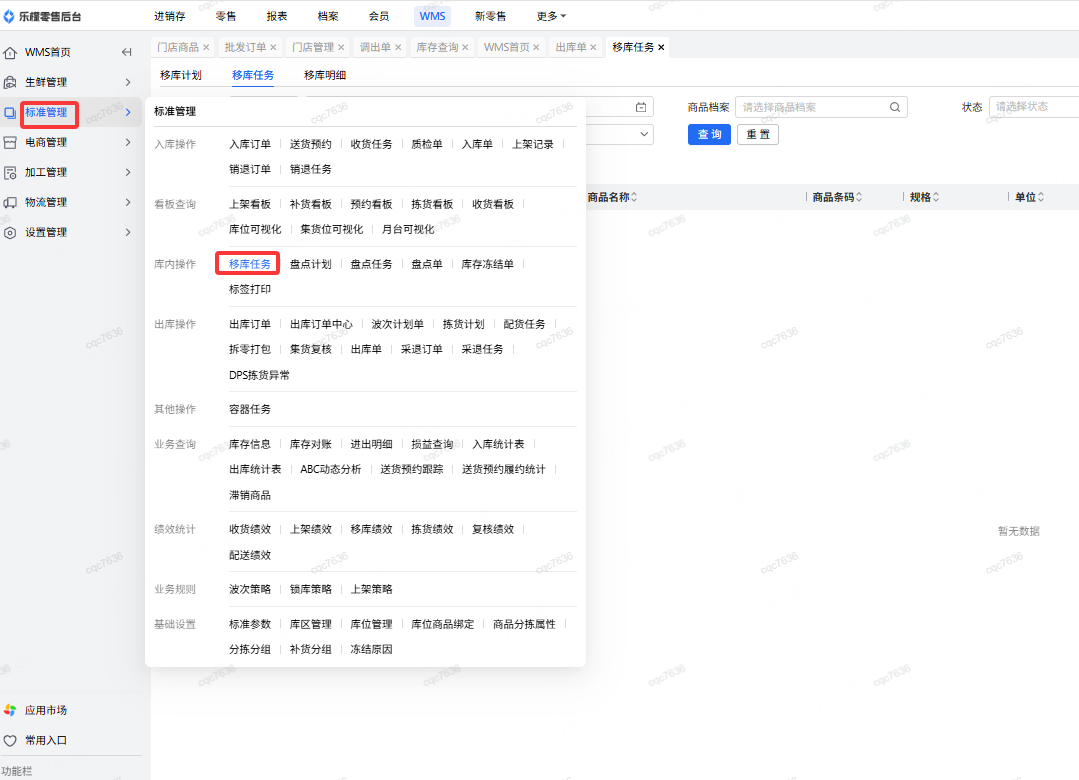Sort by 单位 column arrows
This screenshot has height=780, width=1079.
pyautogui.click(x=1041, y=198)
